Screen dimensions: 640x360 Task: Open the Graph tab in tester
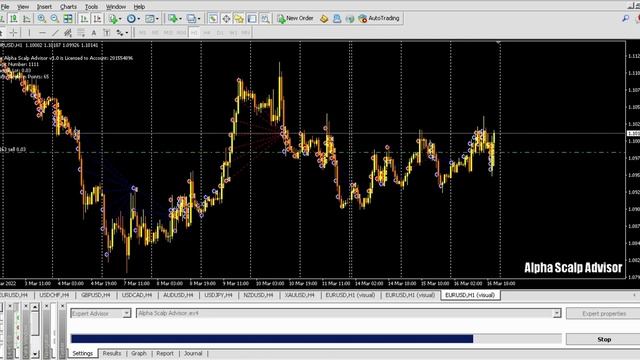point(139,353)
